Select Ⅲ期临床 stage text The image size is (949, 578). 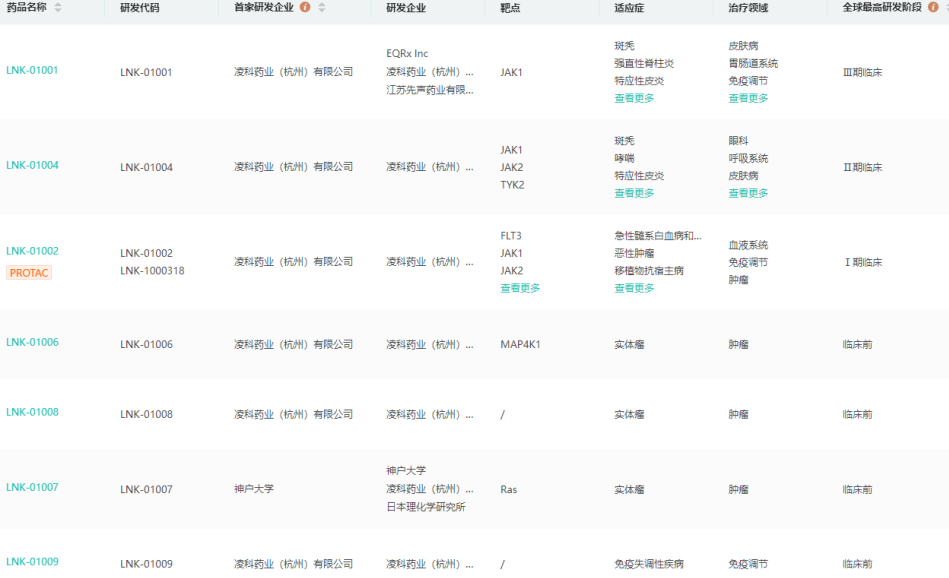pos(862,73)
